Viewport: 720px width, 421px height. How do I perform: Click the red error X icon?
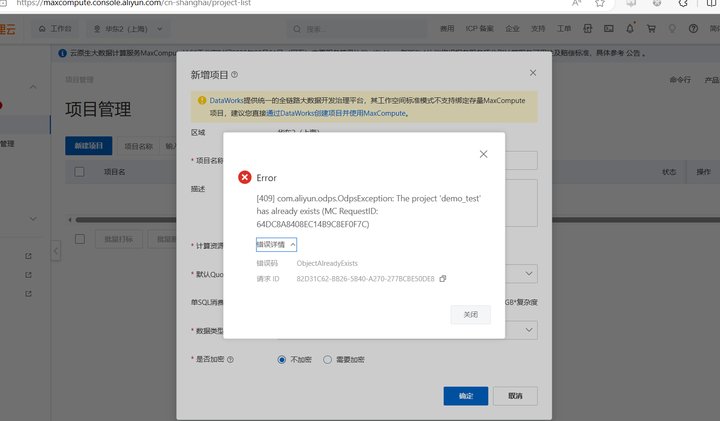click(x=245, y=177)
